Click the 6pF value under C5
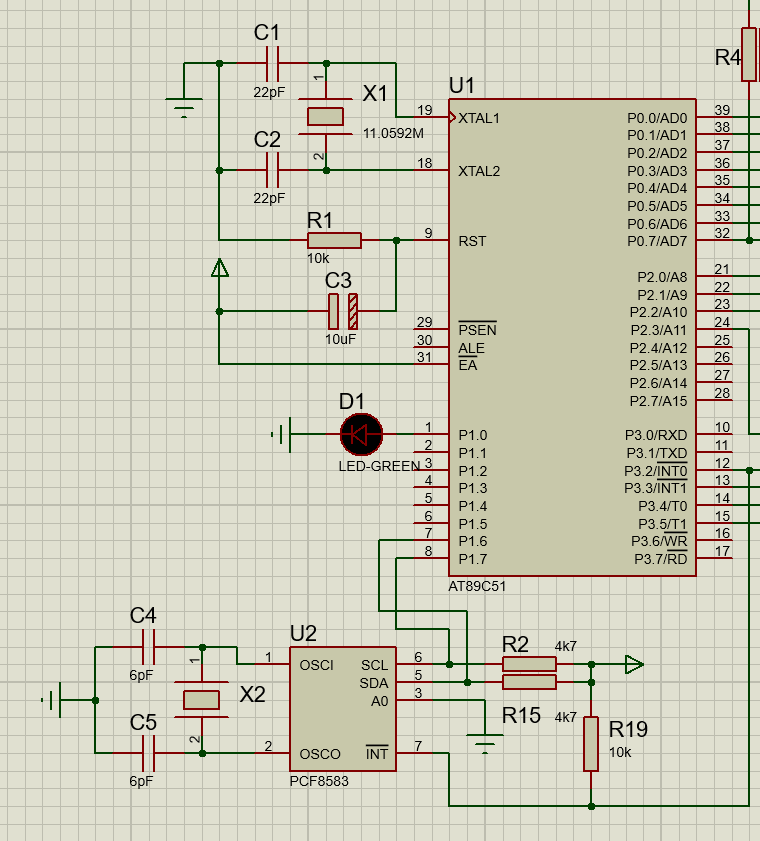Screen dimensions: 760x841 tap(141, 781)
